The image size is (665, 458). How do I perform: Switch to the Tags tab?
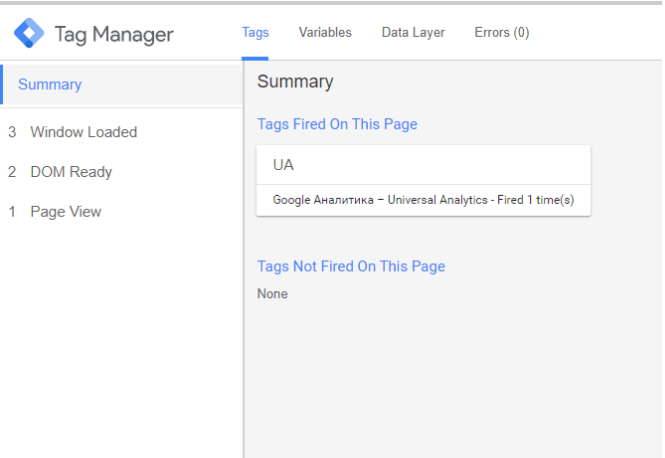point(255,33)
